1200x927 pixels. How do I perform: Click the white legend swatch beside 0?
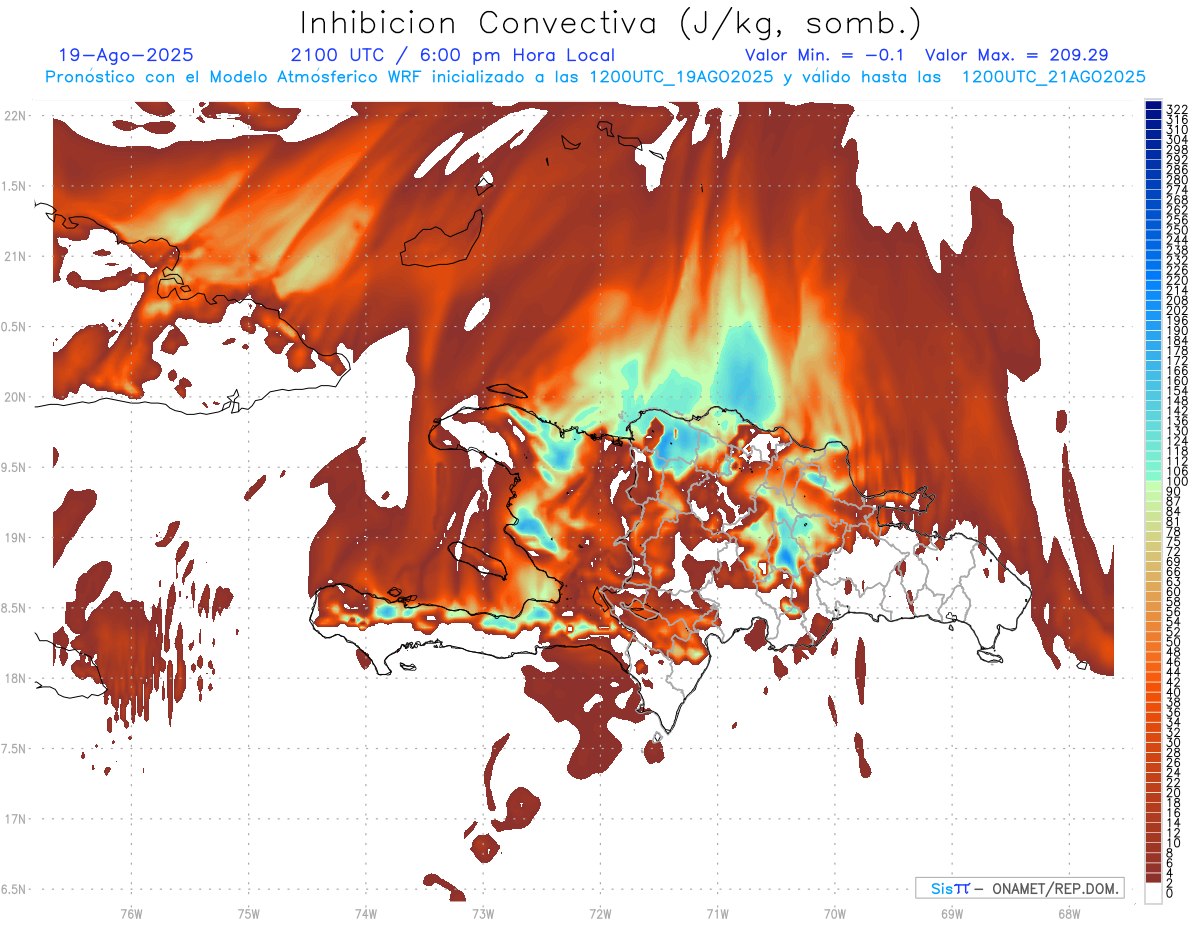coord(1154,894)
